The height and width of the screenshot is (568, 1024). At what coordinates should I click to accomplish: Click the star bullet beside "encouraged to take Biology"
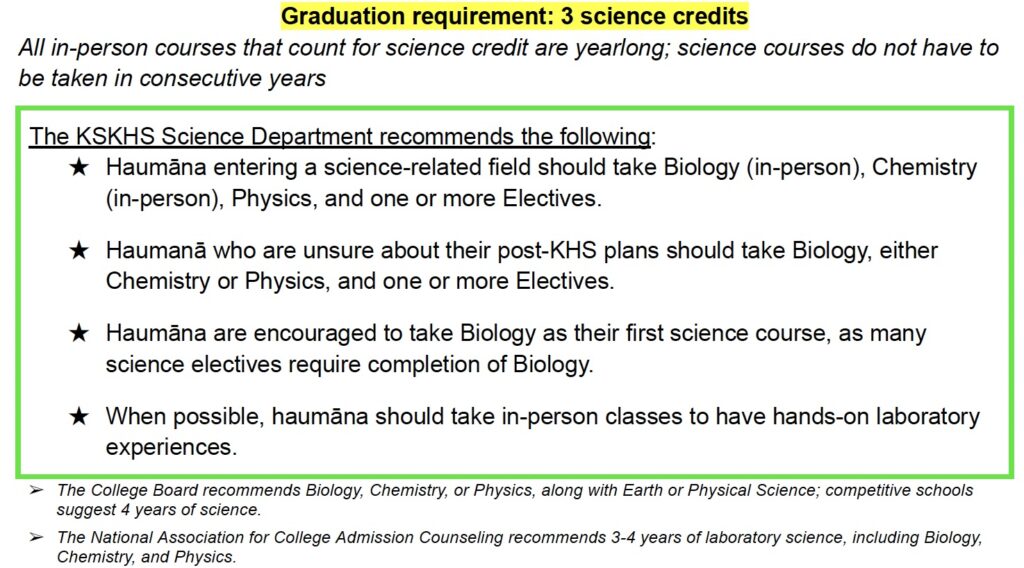pos(80,334)
